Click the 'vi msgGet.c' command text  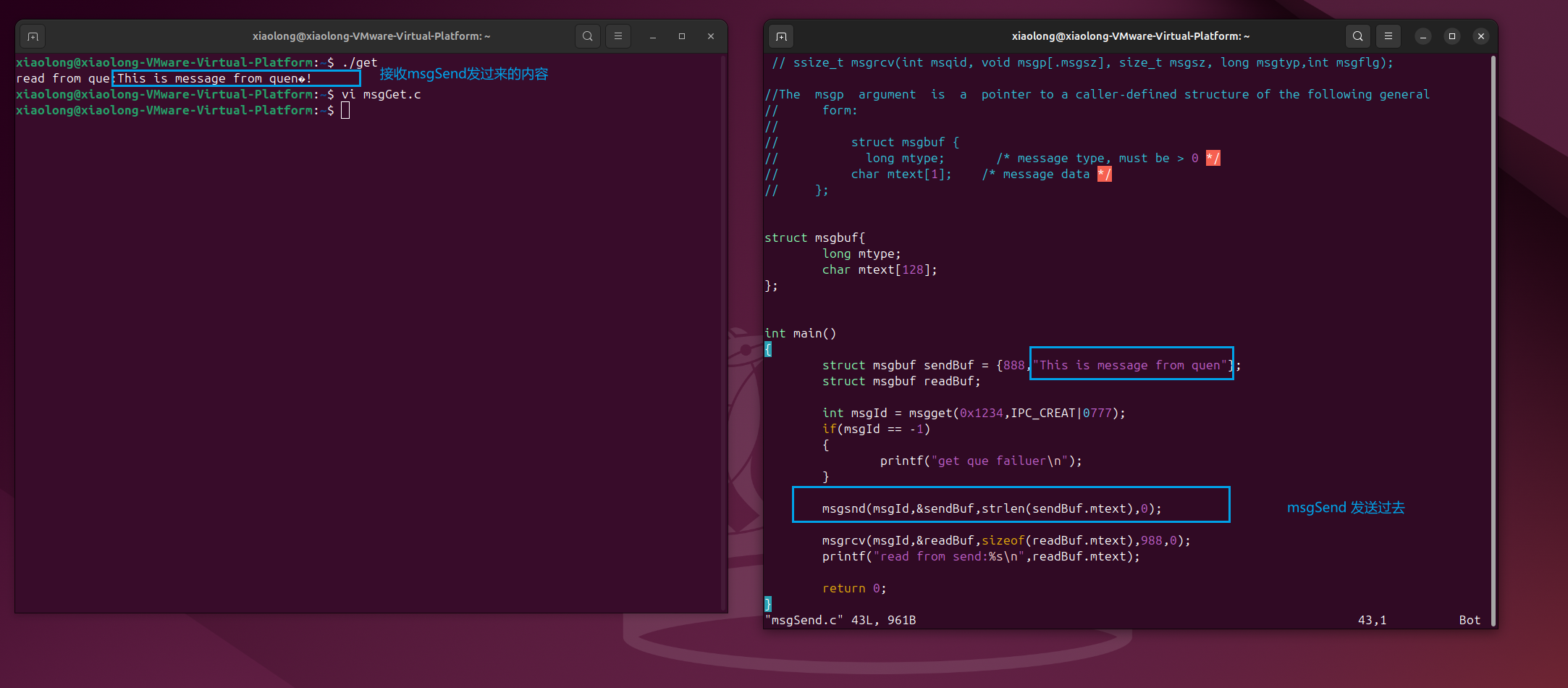[382, 95]
